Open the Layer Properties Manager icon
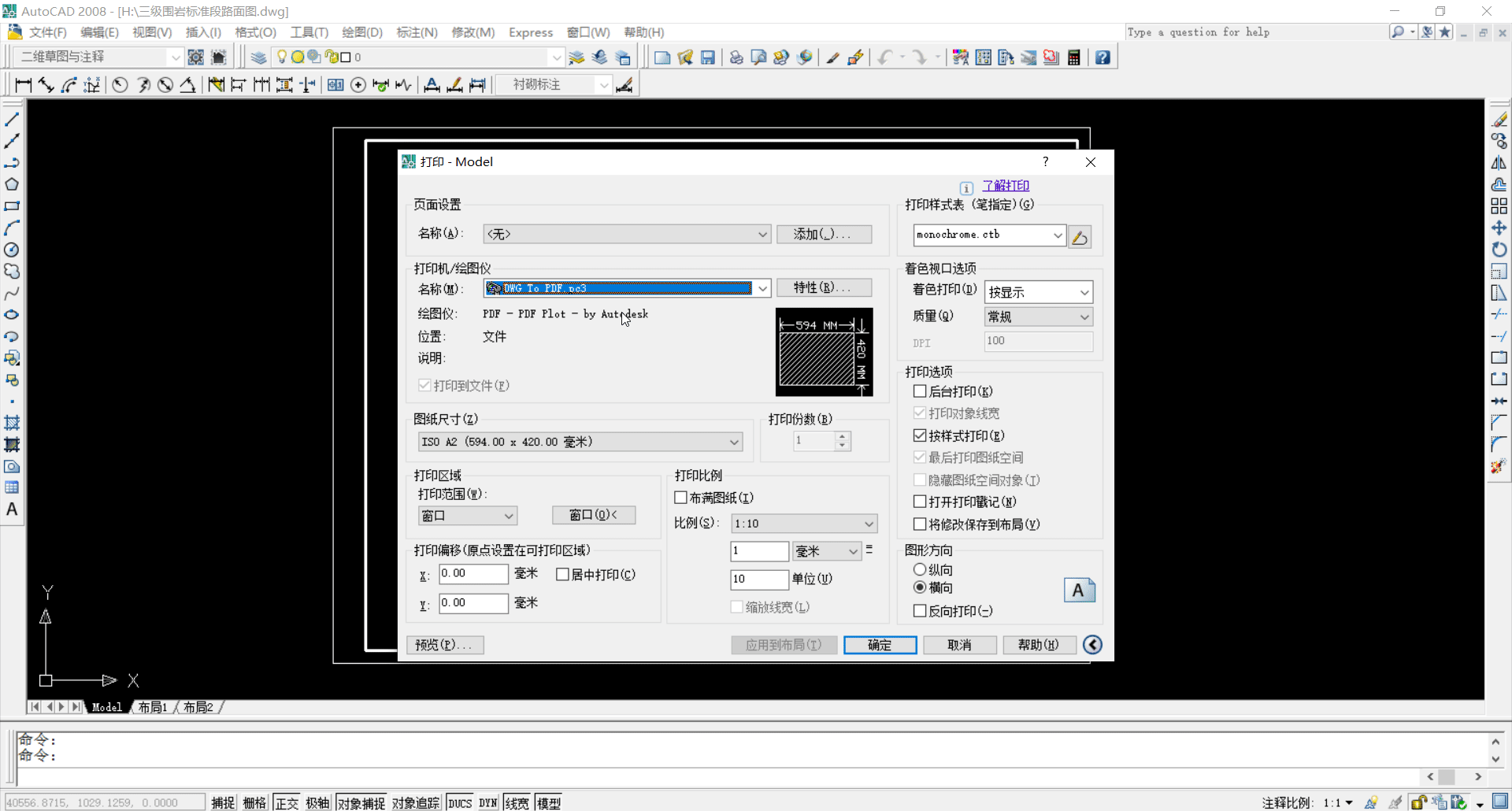This screenshot has height=811, width=1512. (258, 57)
